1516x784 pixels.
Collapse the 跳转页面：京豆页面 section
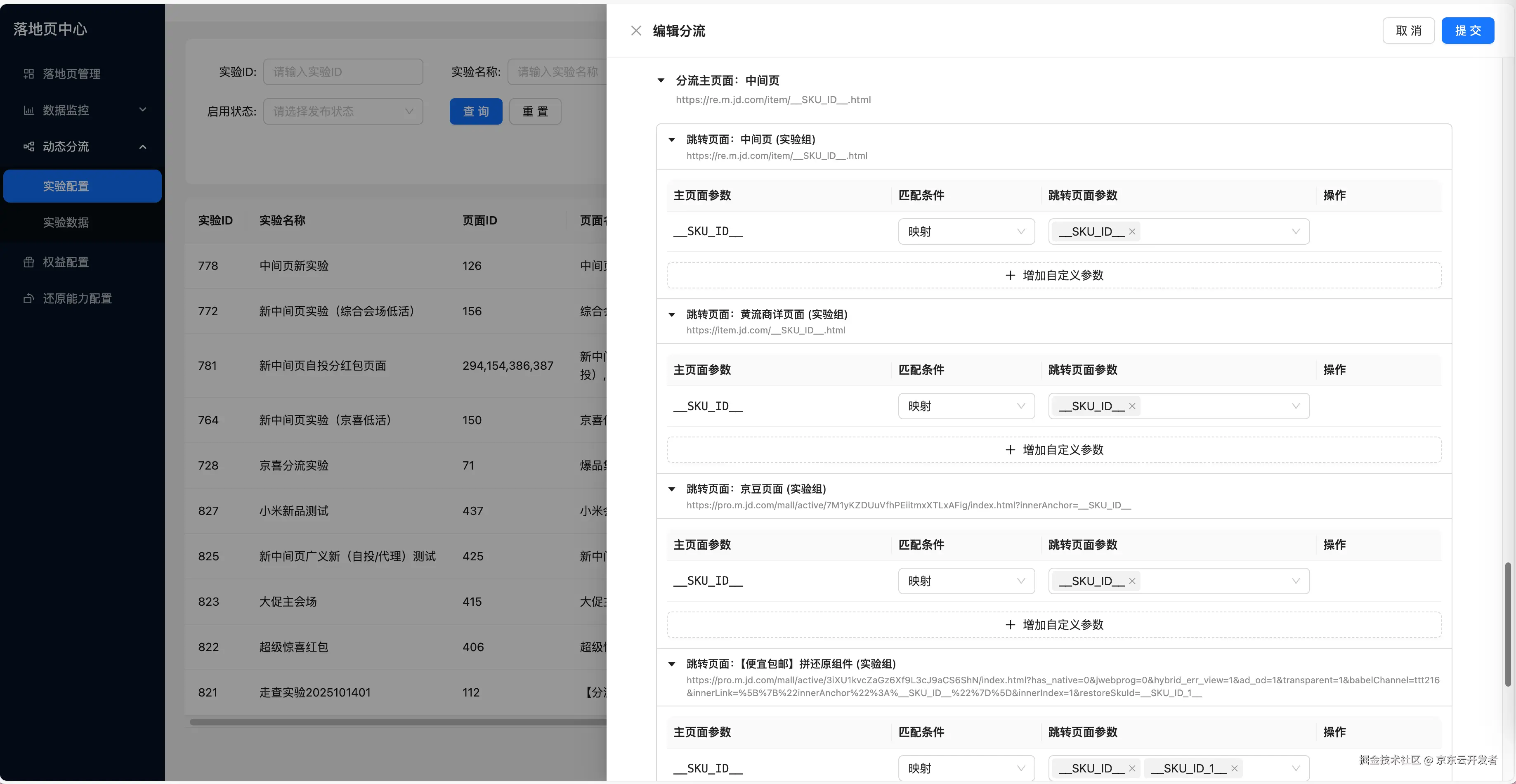pos(671,489)
